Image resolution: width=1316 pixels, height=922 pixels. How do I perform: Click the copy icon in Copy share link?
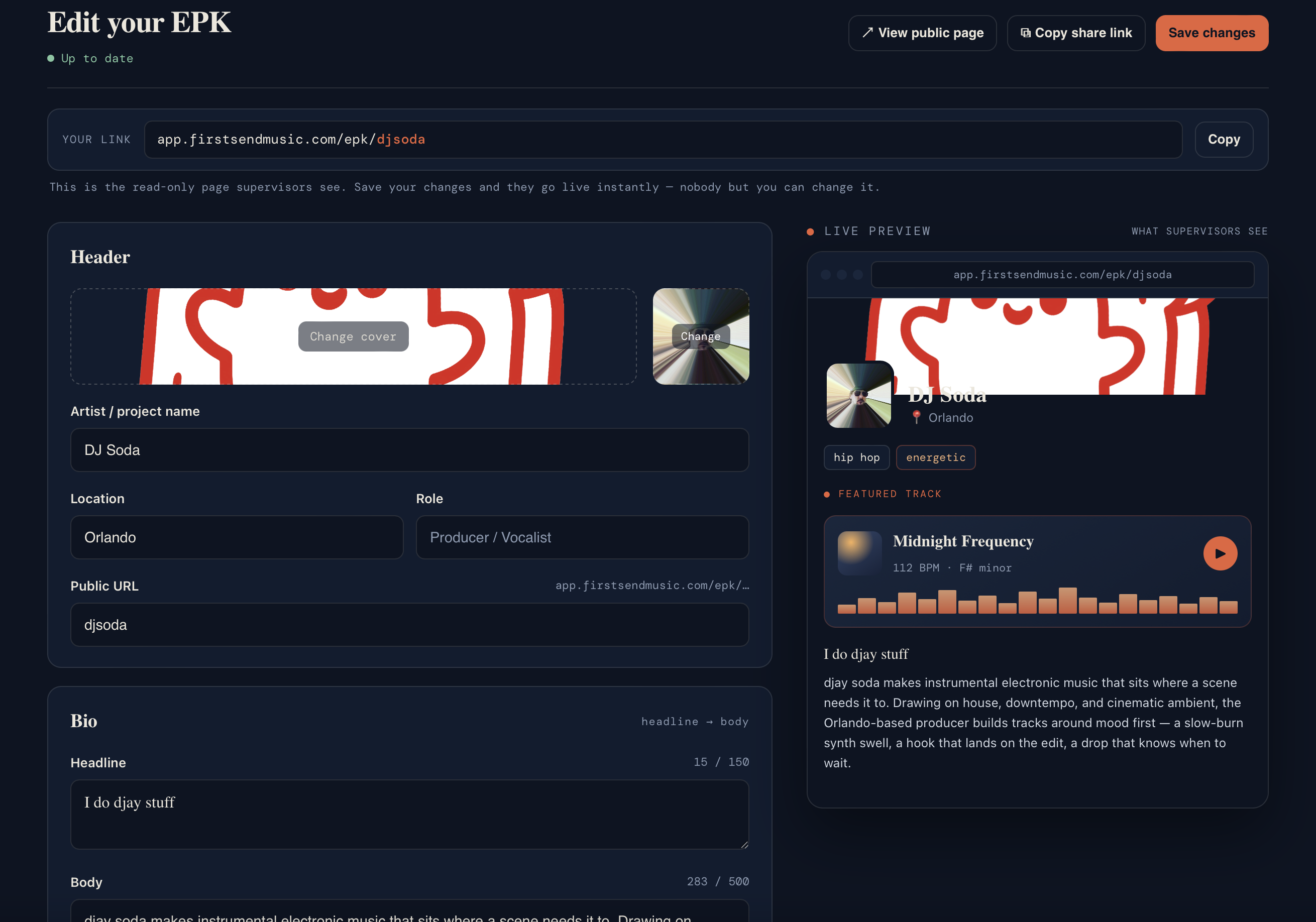(x=1025, y=33)
